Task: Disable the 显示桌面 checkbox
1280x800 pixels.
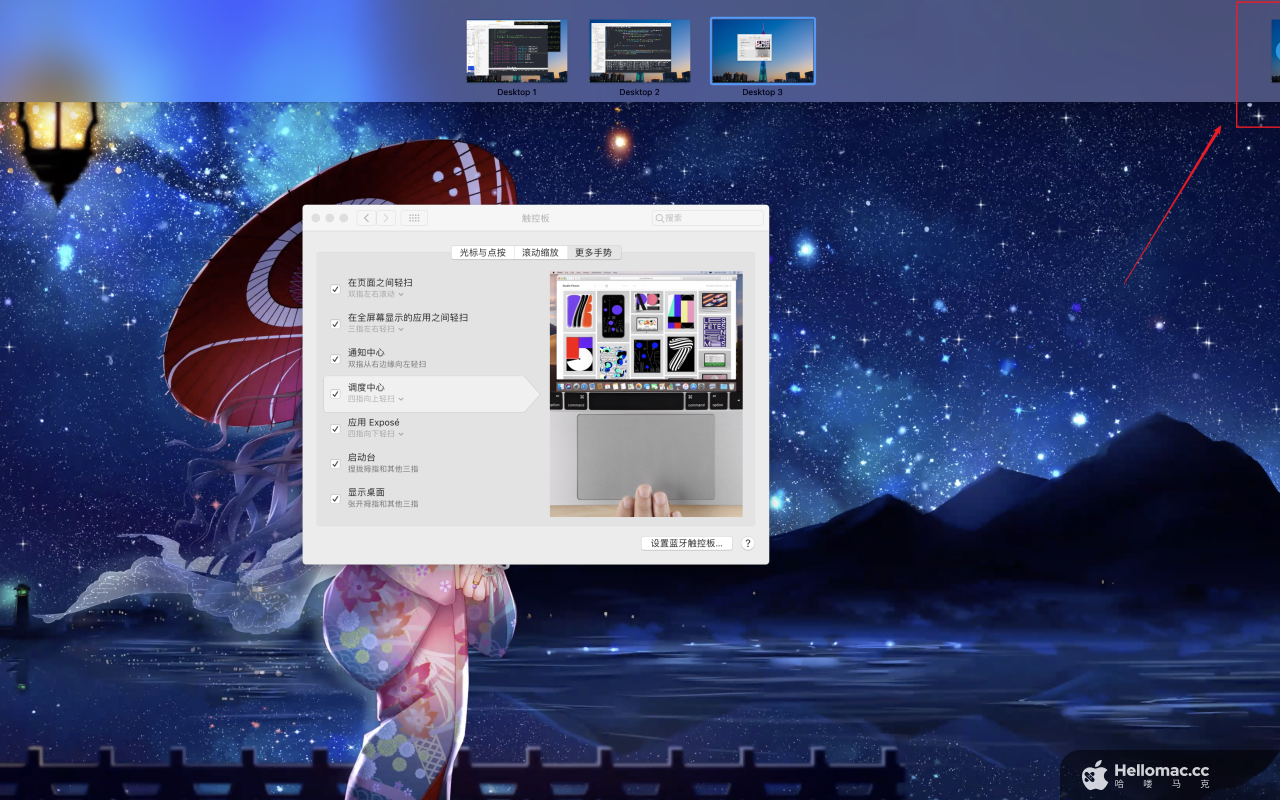Action: point(335,498)
